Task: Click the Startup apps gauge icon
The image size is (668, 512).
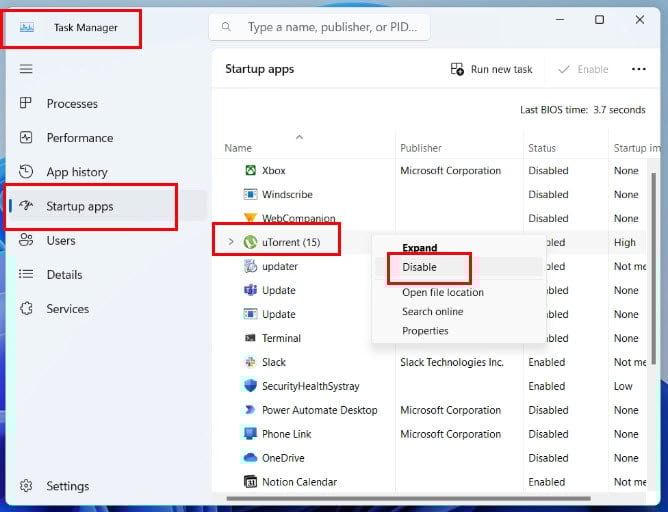Action: coord(26,206)
